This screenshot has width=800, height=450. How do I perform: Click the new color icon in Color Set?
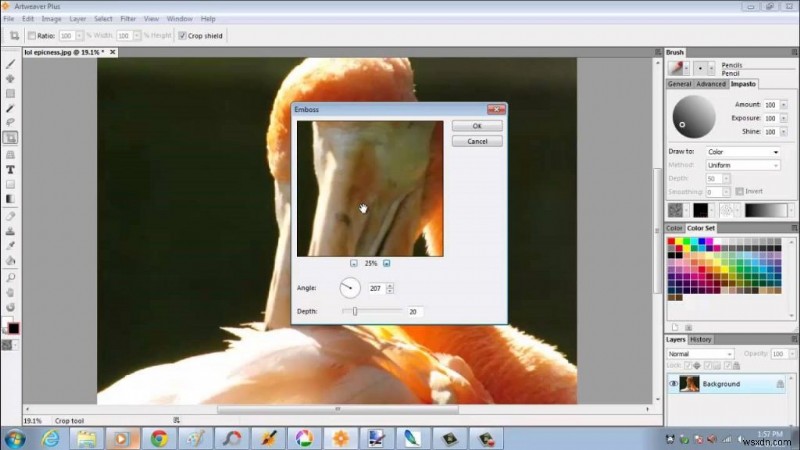pyautogui.click(x=674, y=327)
